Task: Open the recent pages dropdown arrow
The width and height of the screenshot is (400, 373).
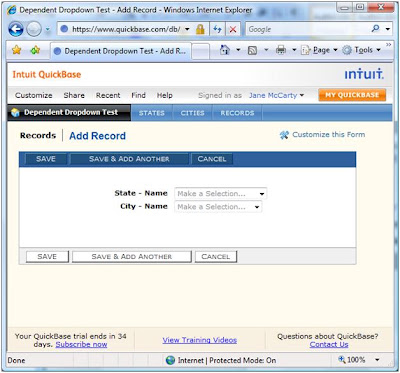Action: coord(48,30)
